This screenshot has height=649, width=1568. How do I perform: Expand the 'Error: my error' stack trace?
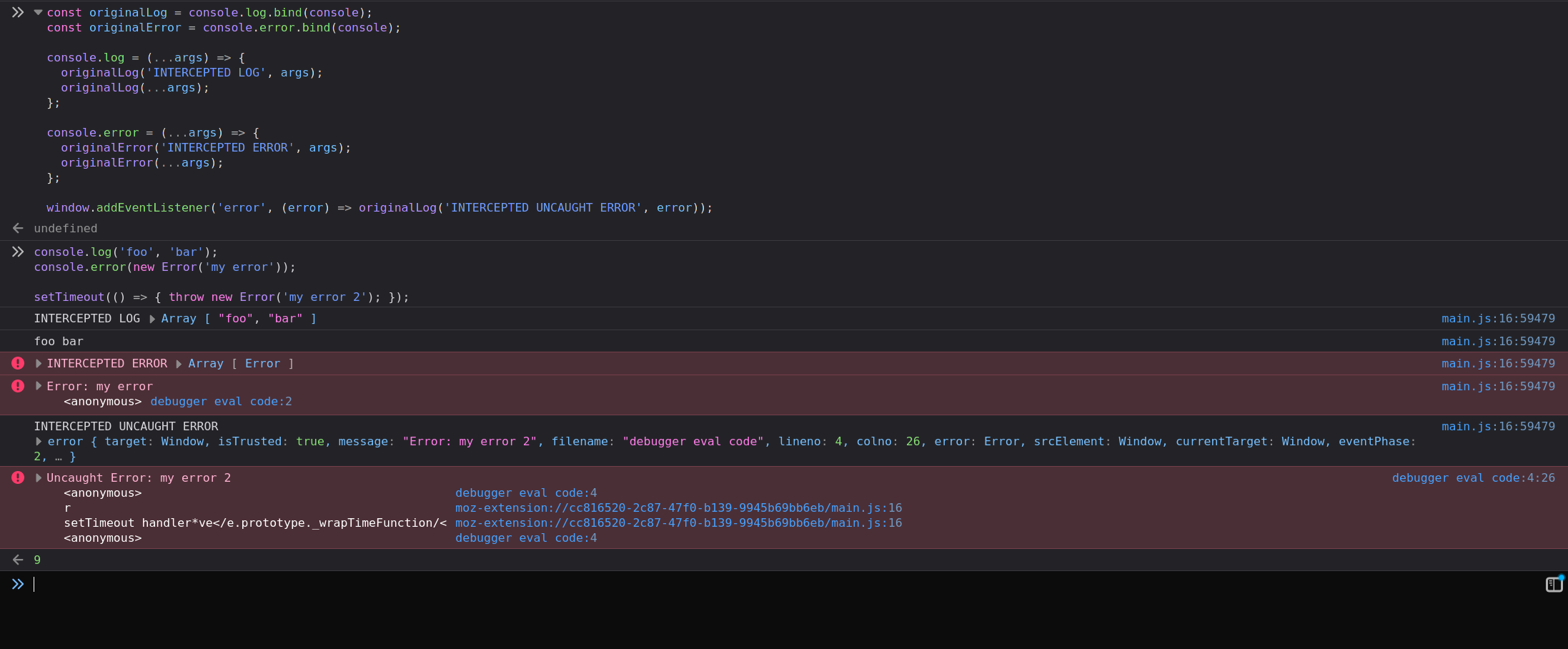[38, 386]
